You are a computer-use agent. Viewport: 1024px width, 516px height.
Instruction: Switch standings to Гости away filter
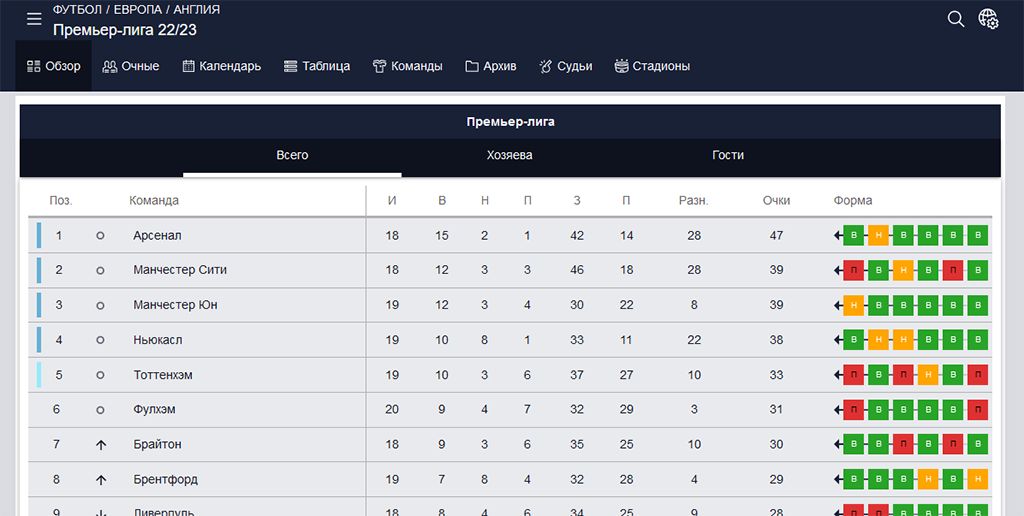point(728,155)
